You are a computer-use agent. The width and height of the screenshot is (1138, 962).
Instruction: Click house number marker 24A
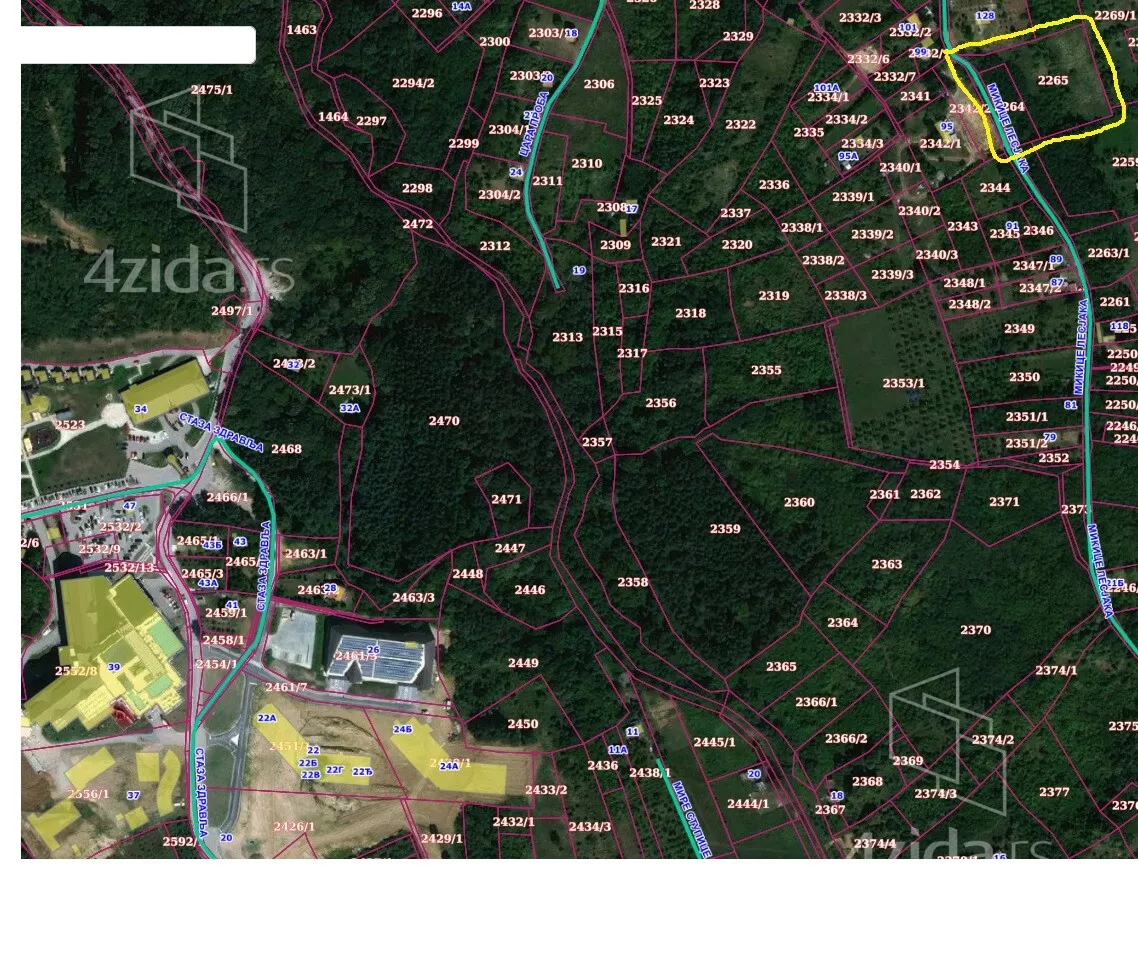pyautogui.click(x=449, y=766)
